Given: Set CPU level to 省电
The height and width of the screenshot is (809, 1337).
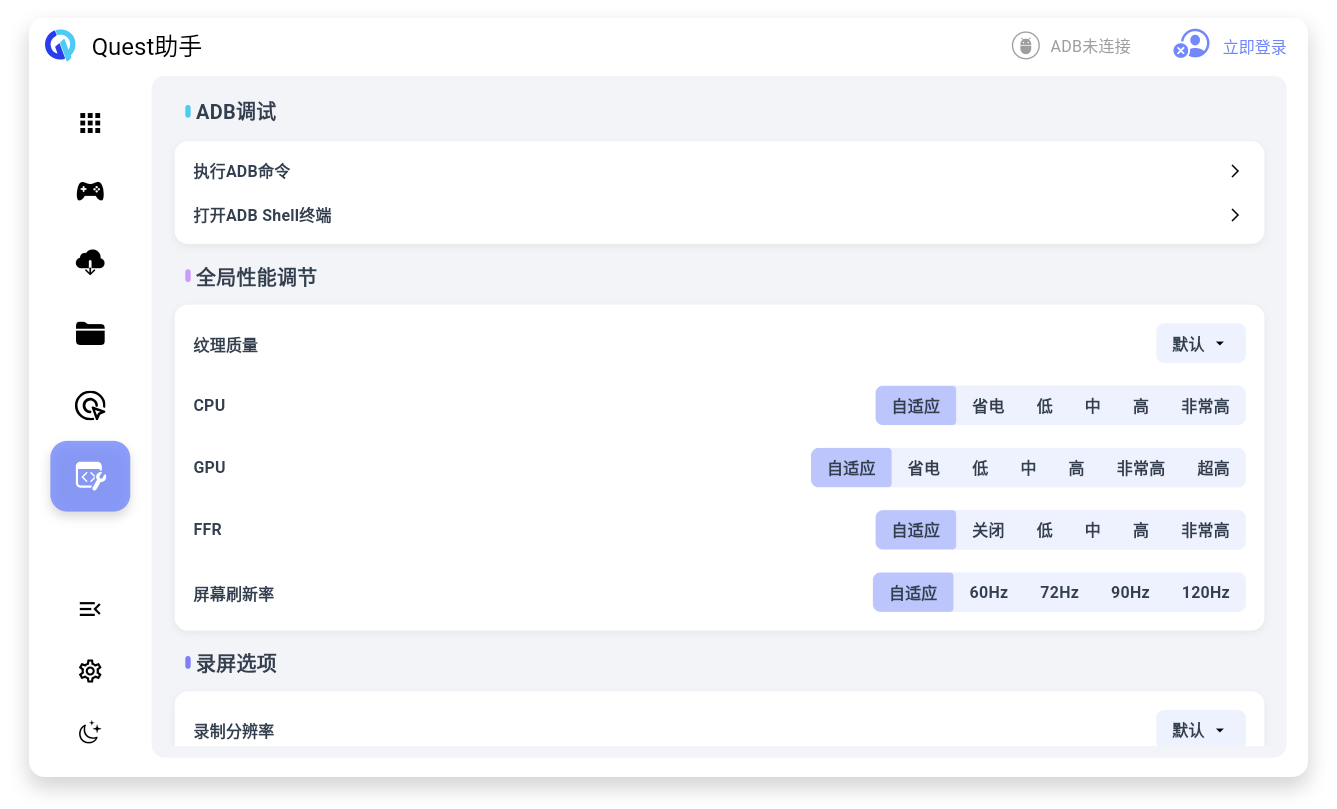Looking at the screenshot, I should tap(988, 406).
